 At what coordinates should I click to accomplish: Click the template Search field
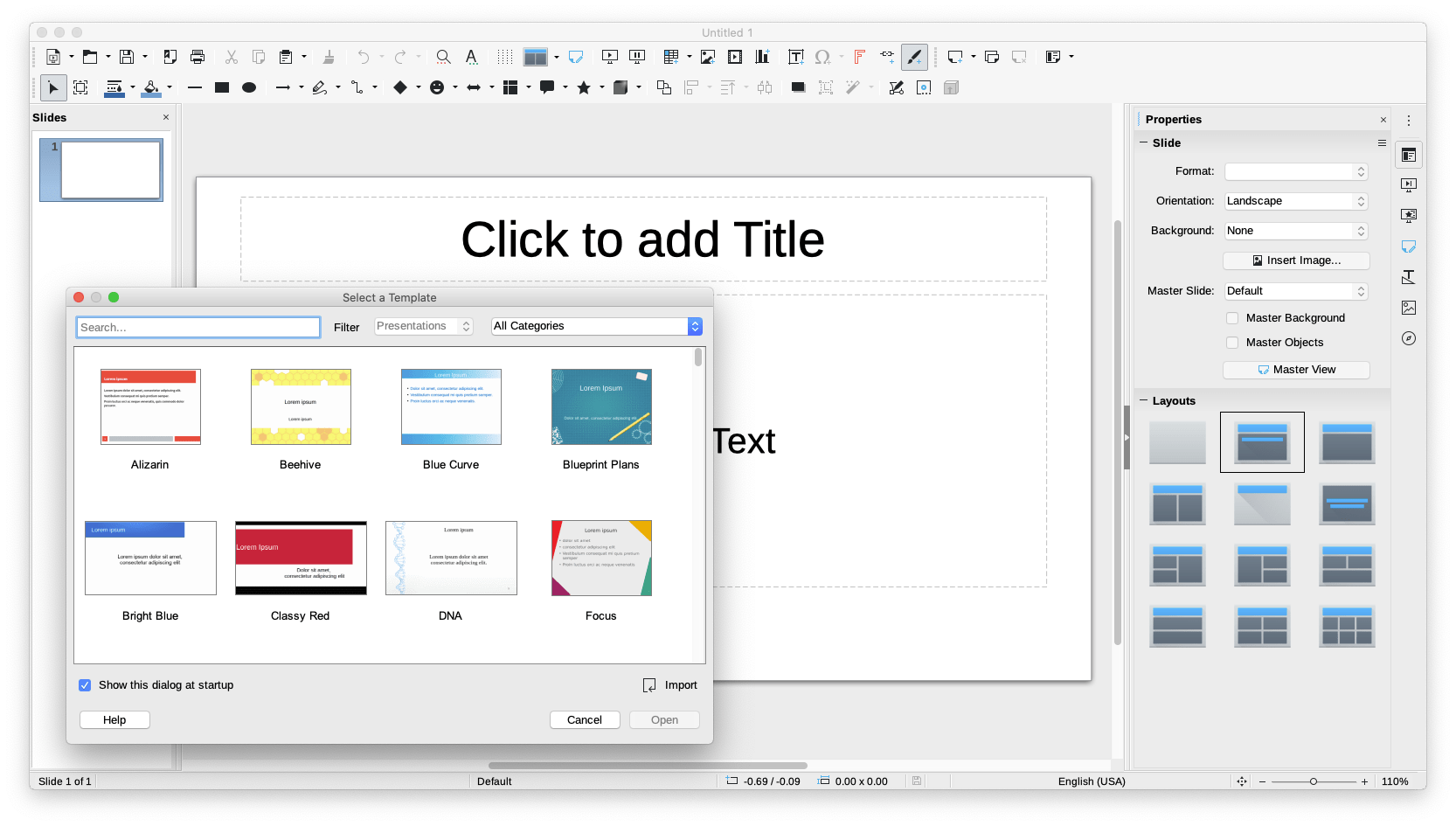[198, 327]
